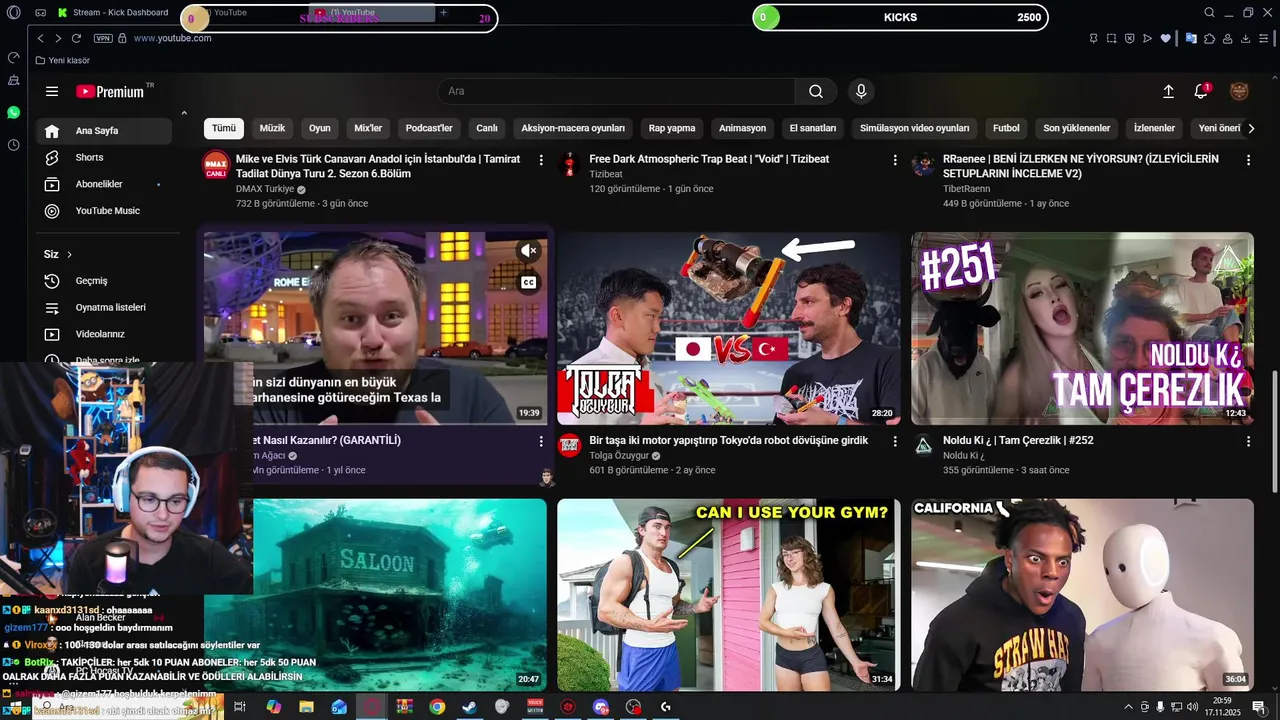
Task: Open YouTube Music in sidebar
Action: click(x=105, y=211)
